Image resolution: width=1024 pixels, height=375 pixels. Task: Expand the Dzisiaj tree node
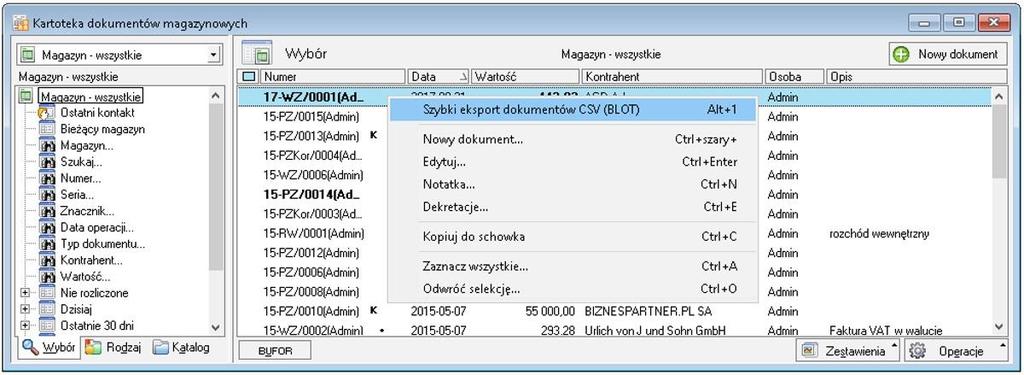(x=25, y=309)
